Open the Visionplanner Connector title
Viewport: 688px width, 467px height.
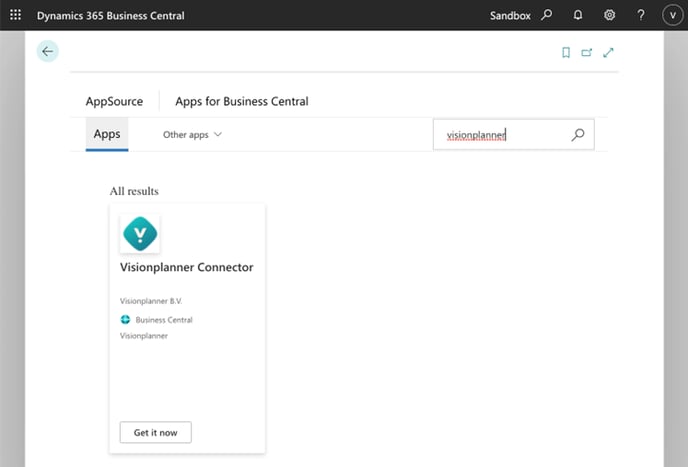[186, 267]
